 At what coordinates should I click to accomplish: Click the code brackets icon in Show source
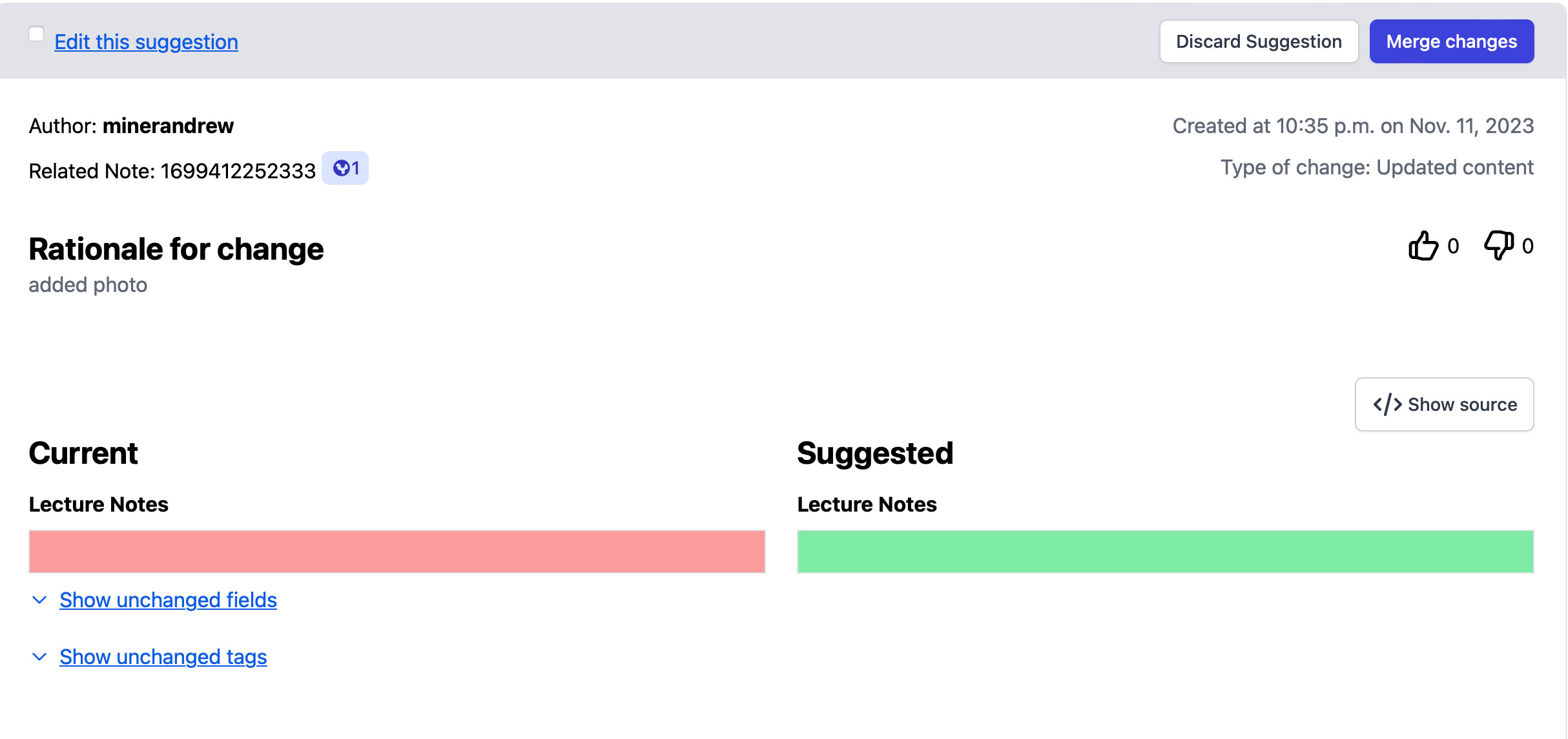tap(1387, 404)
